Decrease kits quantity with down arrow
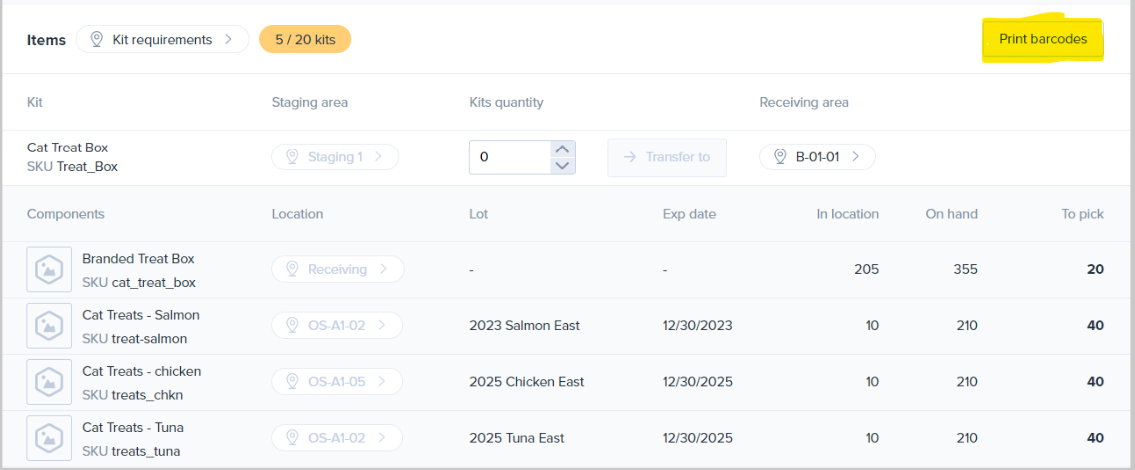1135x470 pixels. click(563, 166)
